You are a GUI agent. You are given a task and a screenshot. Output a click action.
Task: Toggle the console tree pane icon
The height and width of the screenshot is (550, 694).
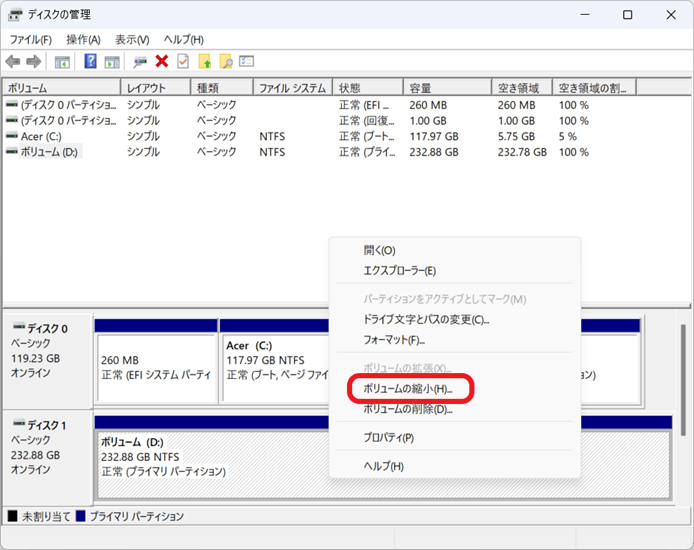click(x=62, y=62)
